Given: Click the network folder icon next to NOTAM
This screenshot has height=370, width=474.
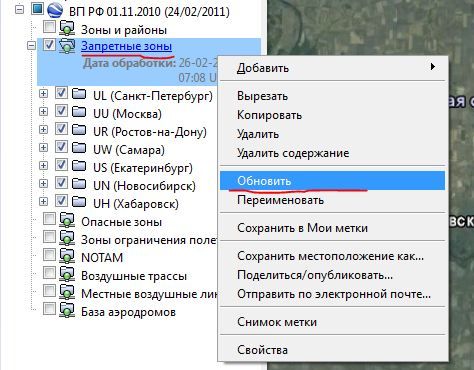Looking at the screenshot, I should (x=67, y=257).
